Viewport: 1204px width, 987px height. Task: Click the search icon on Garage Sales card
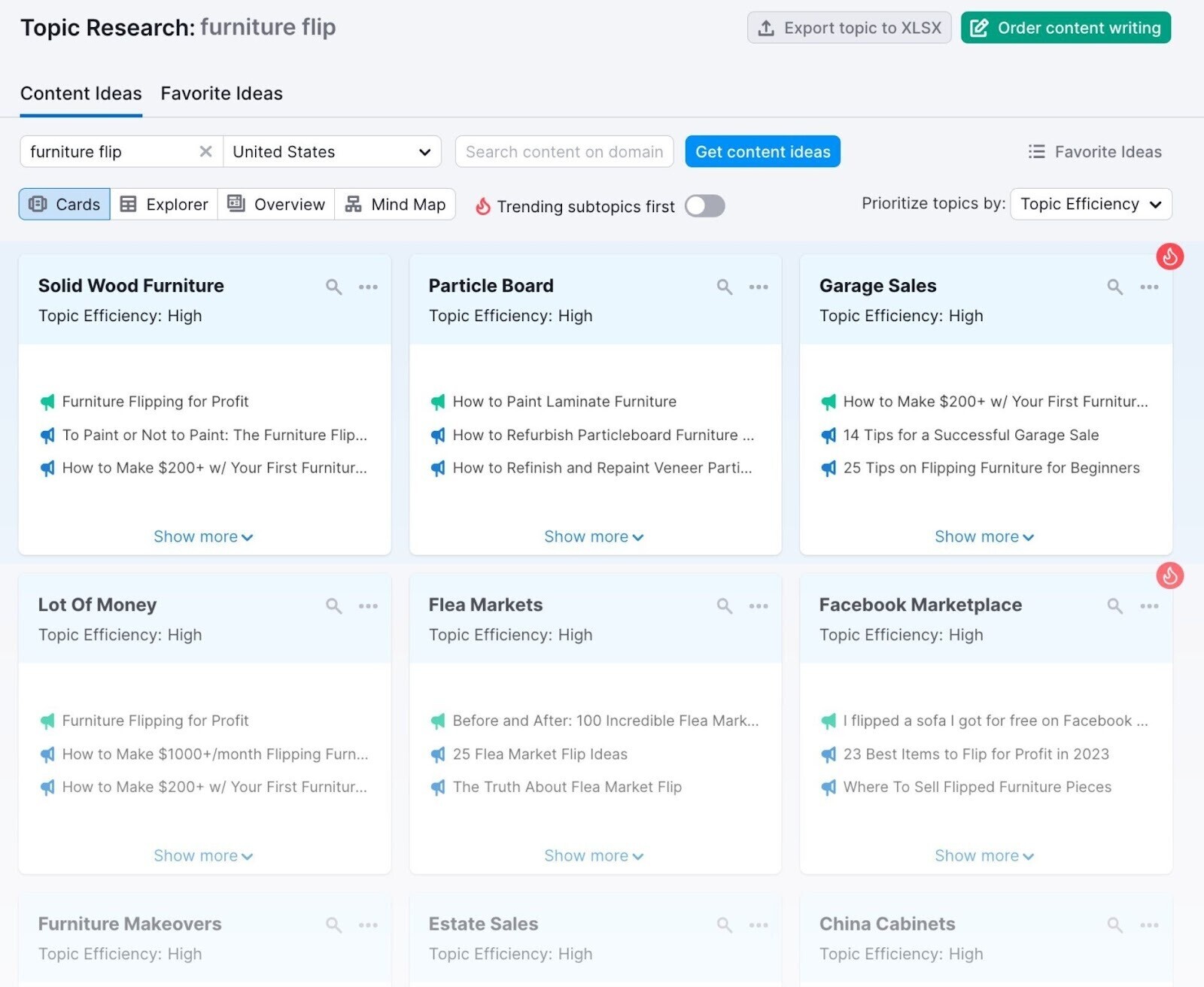[1114, 287]
